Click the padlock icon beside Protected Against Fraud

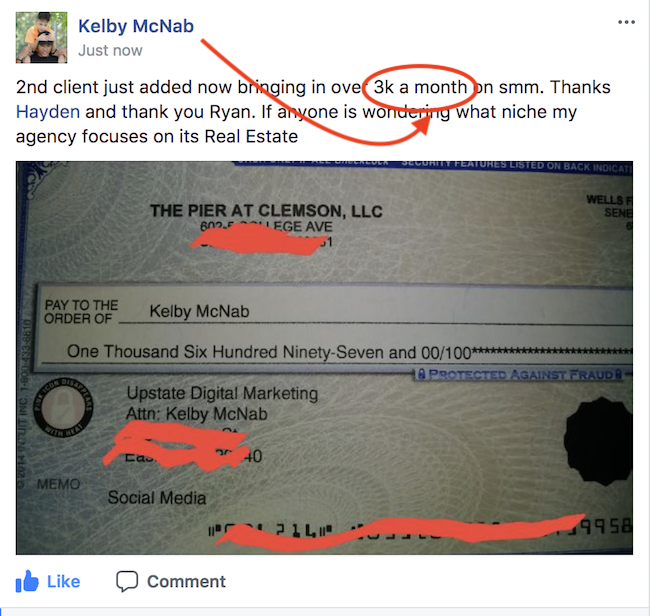pyautogui.click(x=422, y=374)
